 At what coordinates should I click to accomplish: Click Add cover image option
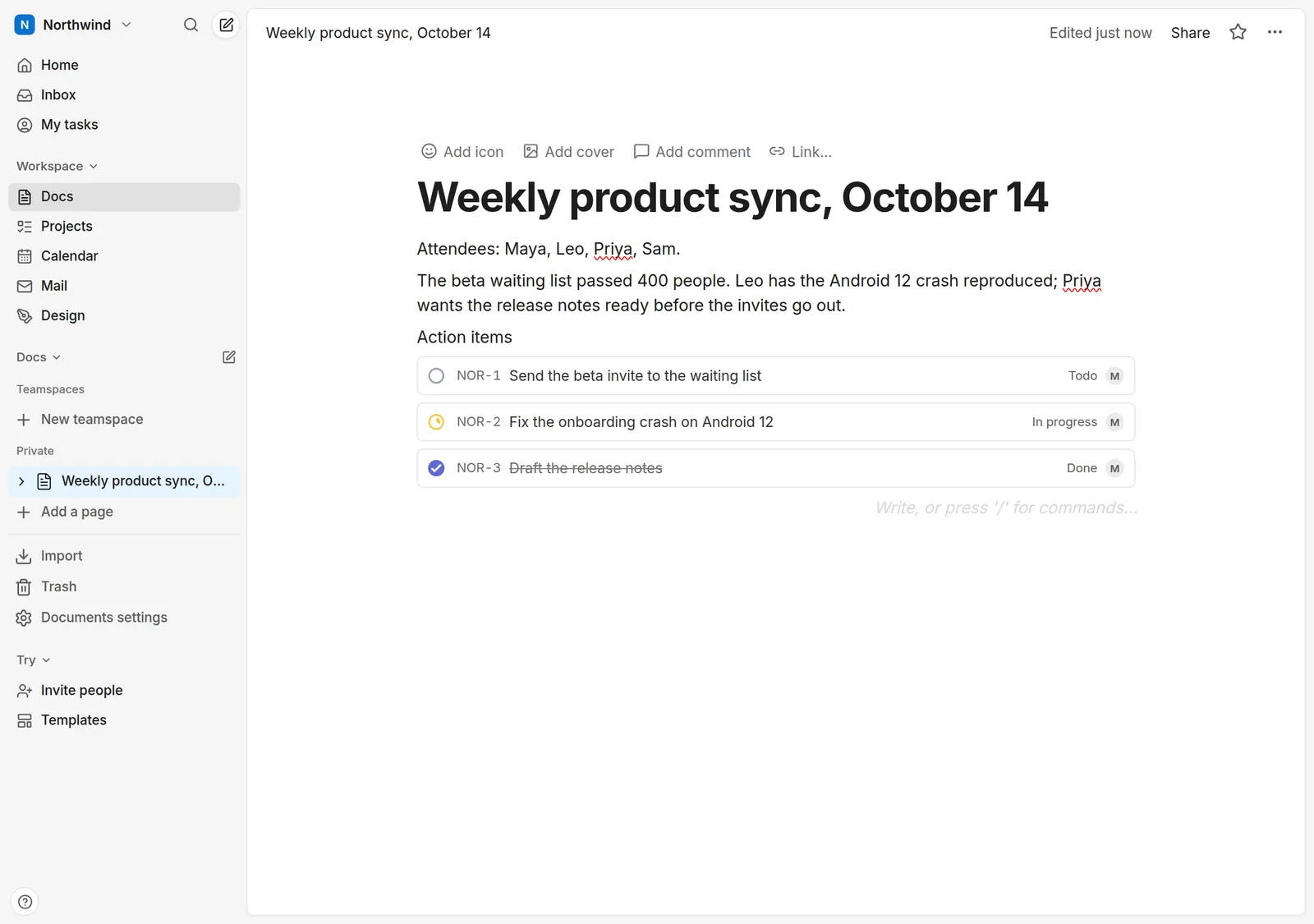pyautogui.click(x=569, y=152)
